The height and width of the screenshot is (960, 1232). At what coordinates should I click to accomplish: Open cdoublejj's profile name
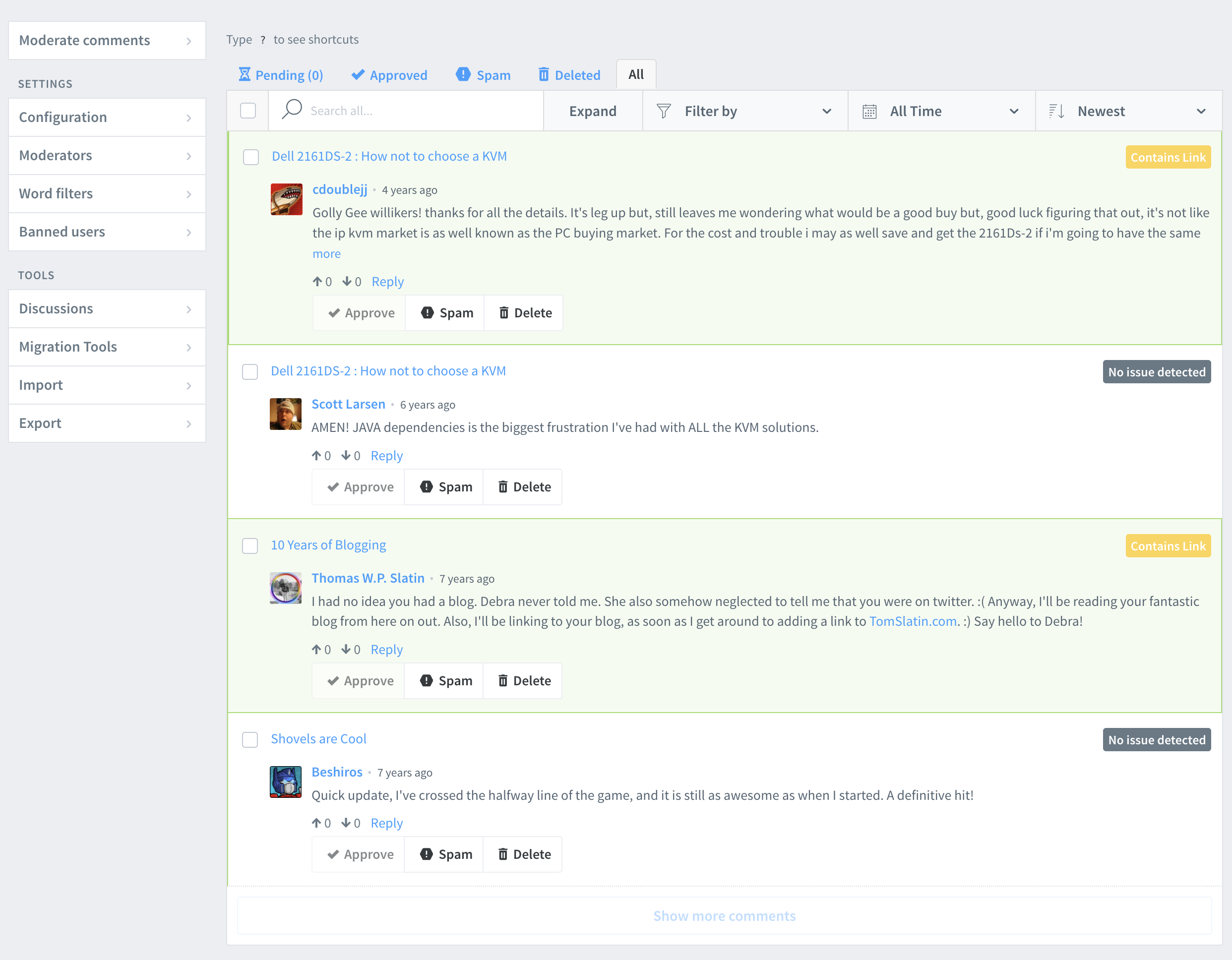pyautogui.click(x=340, y=189)
